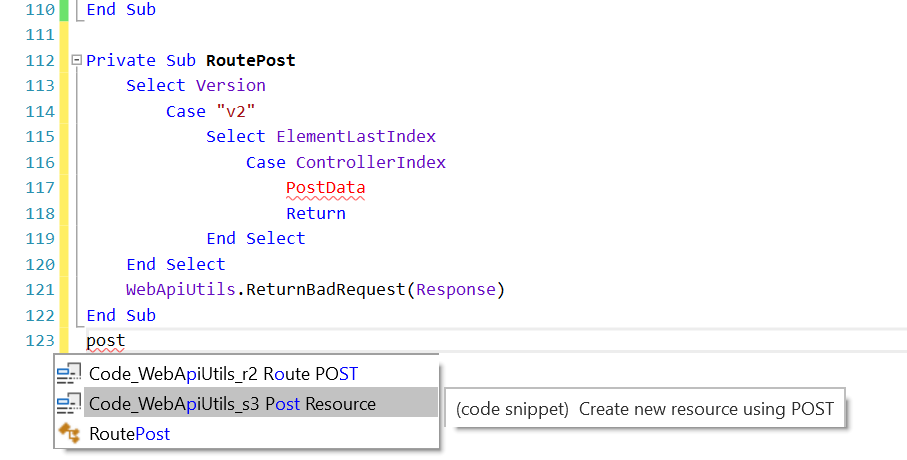
Task: Collapse the RoutePost sub with minus box
Action: (x=77, y=61)
